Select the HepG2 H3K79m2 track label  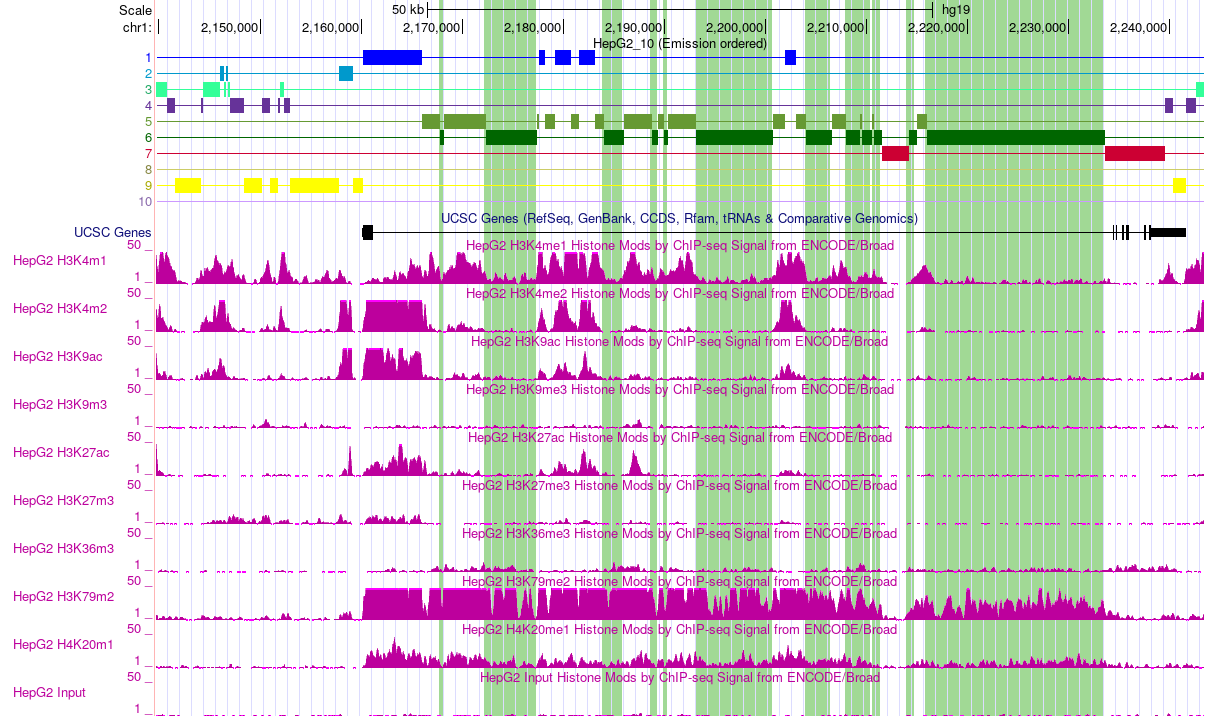(x=62, y=596)
